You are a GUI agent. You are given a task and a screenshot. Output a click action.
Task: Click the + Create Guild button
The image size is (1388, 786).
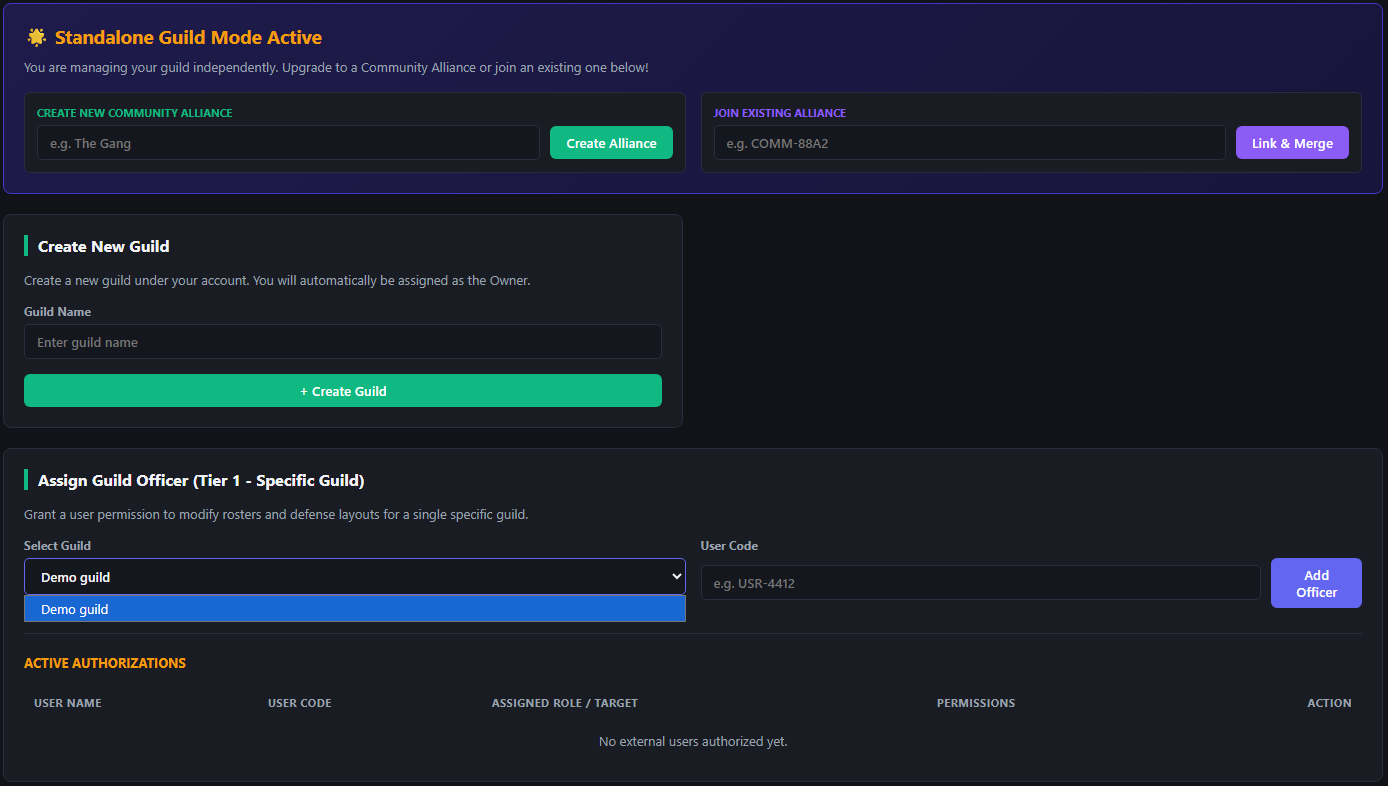tap(343, 391)
